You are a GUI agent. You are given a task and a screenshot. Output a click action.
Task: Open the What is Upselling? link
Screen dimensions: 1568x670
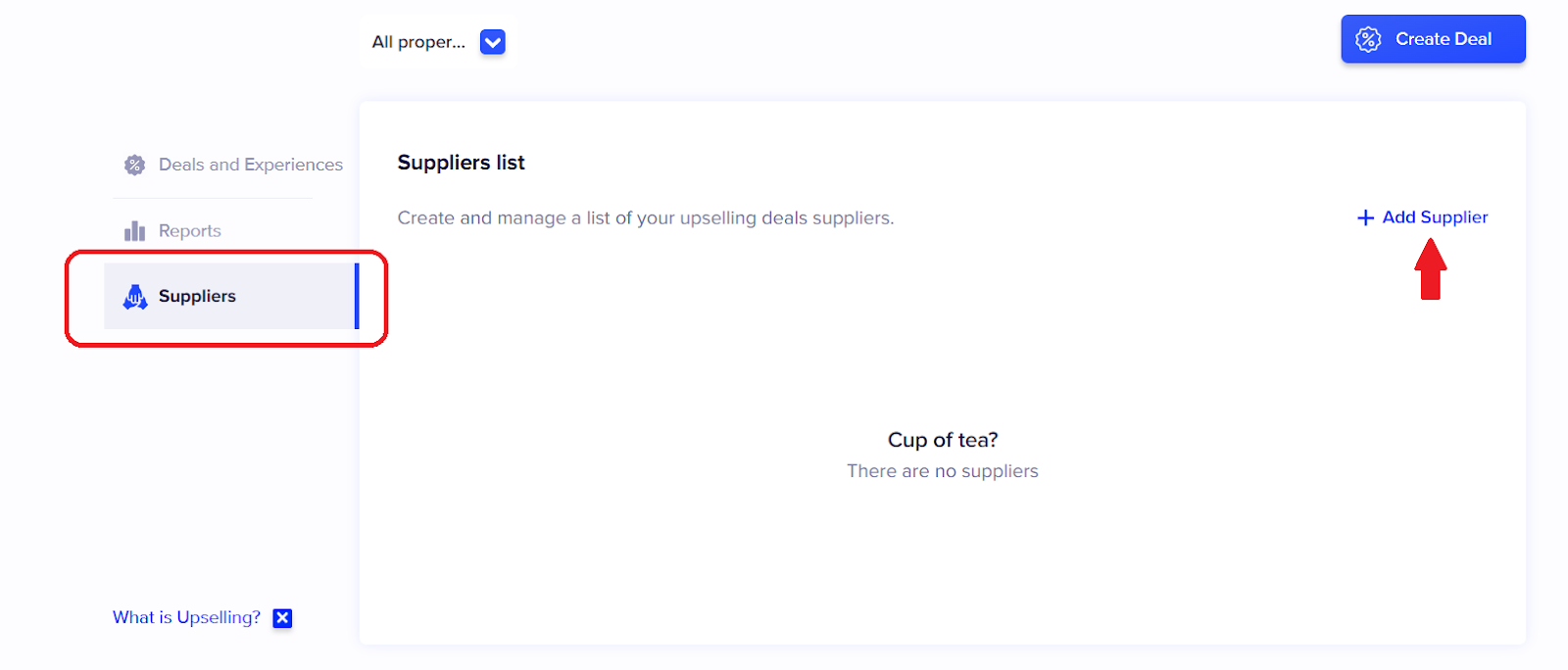coord(186,618)
